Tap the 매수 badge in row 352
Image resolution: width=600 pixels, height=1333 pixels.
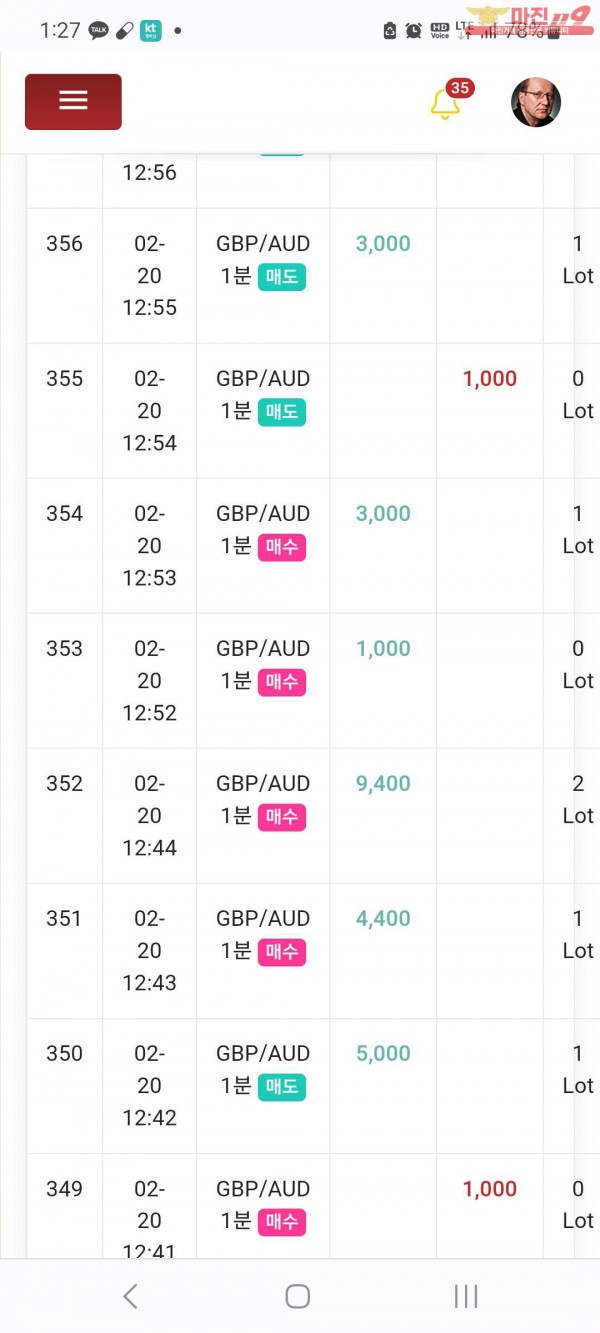coord(282,817)
